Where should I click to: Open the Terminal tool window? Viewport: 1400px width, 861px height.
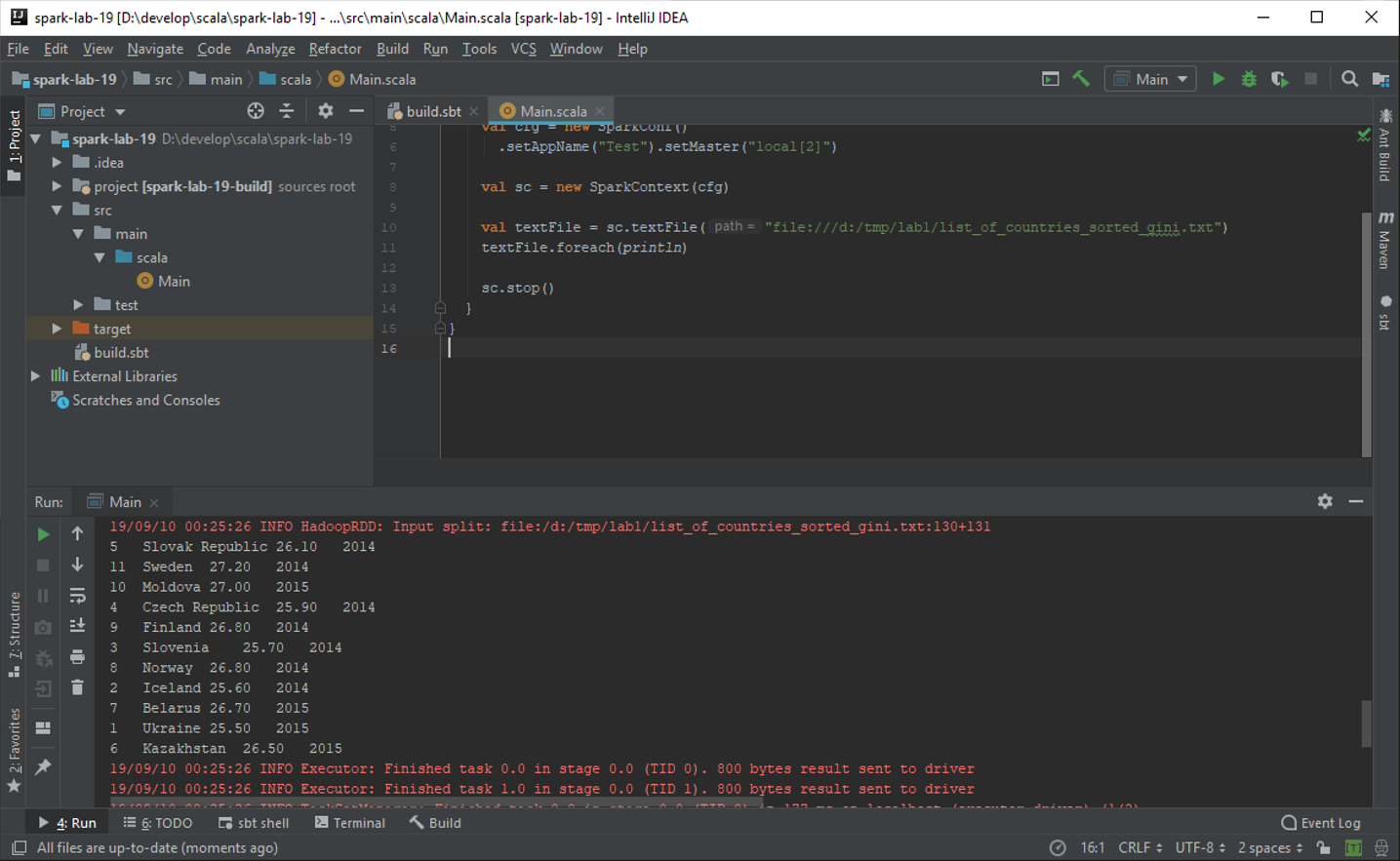click(350, 823)
